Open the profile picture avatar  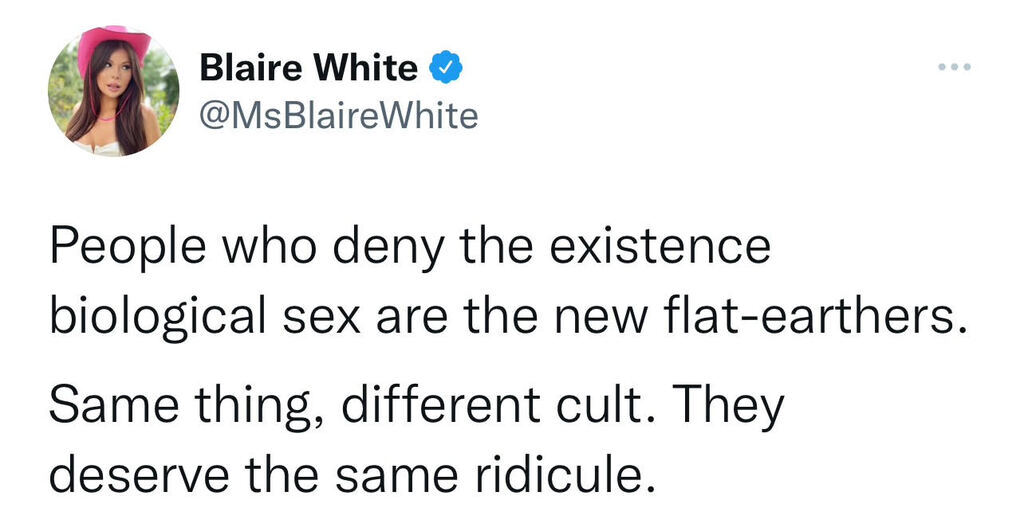(x=113, y=91)
